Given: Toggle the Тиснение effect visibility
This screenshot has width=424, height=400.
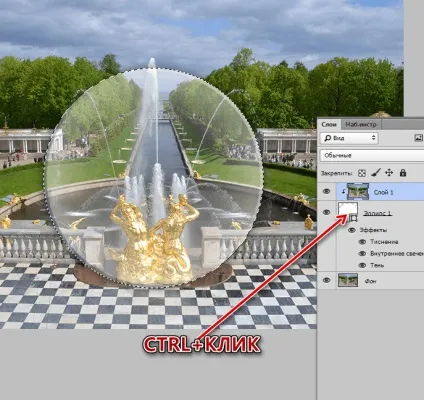Looking at the screenshot, I should point(362,242).
